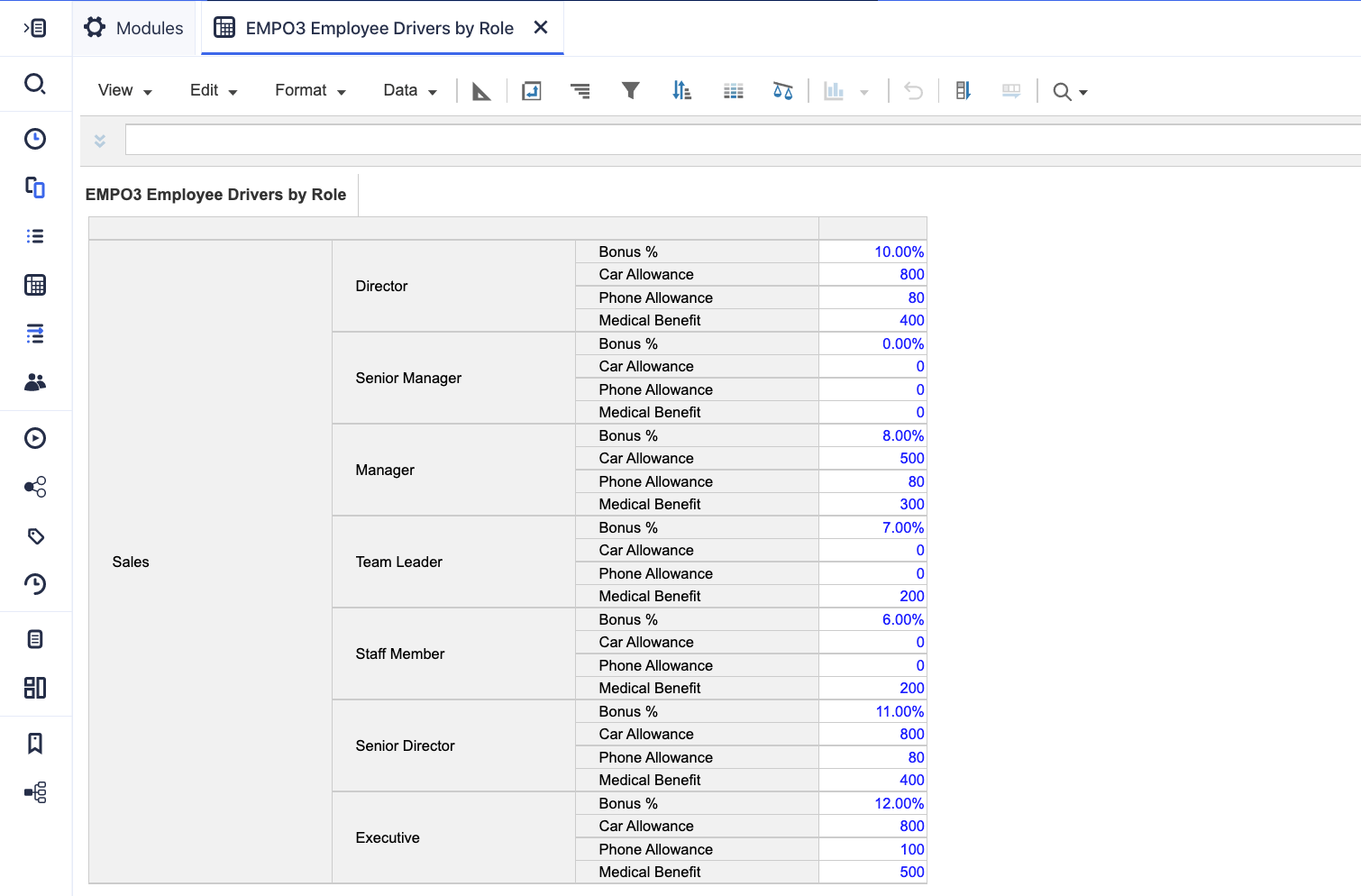Image resolution: width=1361 pixels, height=896 pixels.
Task: Click the Undo icon
Action: tap(912, 90)
